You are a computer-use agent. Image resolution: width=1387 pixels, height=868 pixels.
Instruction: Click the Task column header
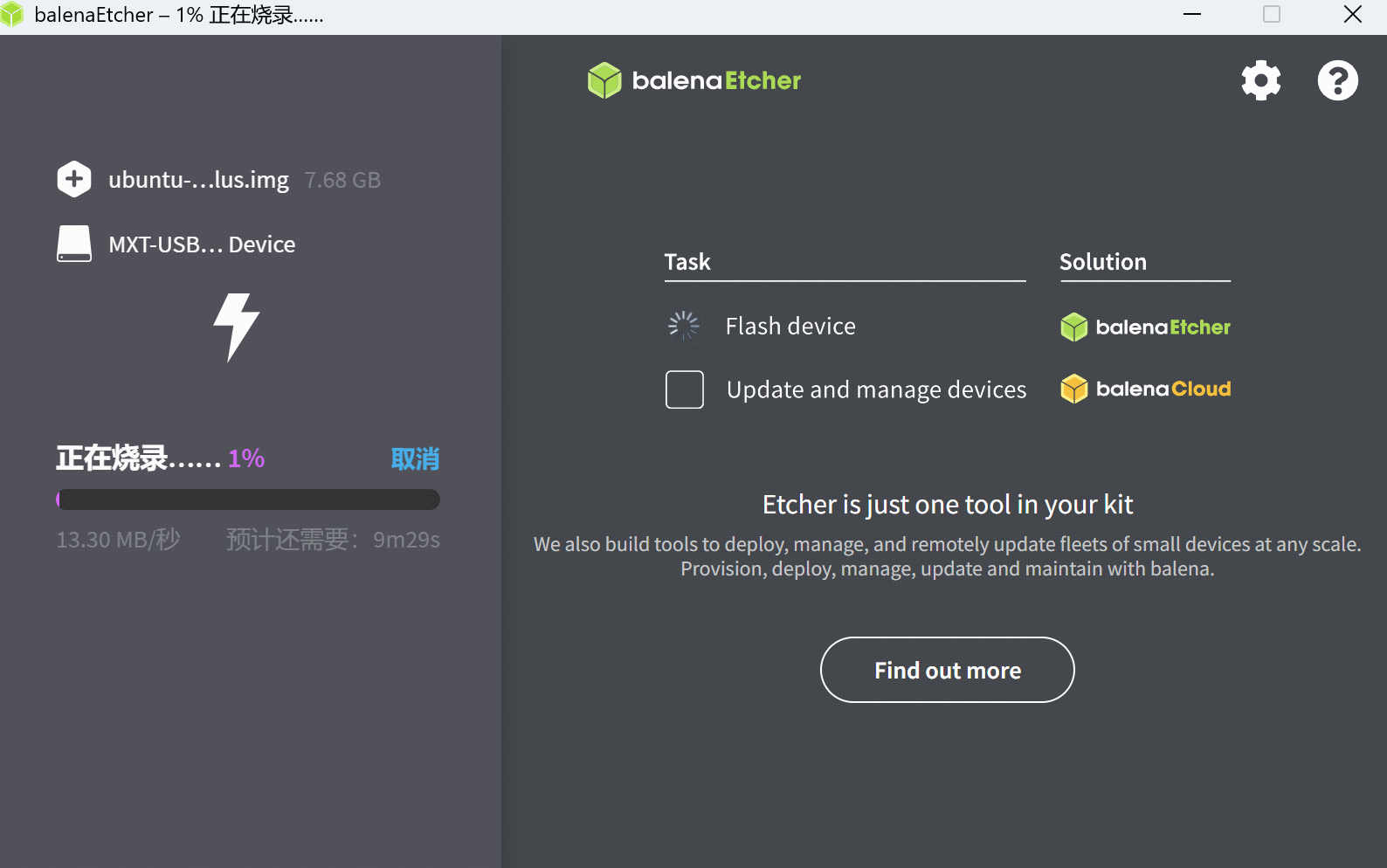click(x=687, y=262)
